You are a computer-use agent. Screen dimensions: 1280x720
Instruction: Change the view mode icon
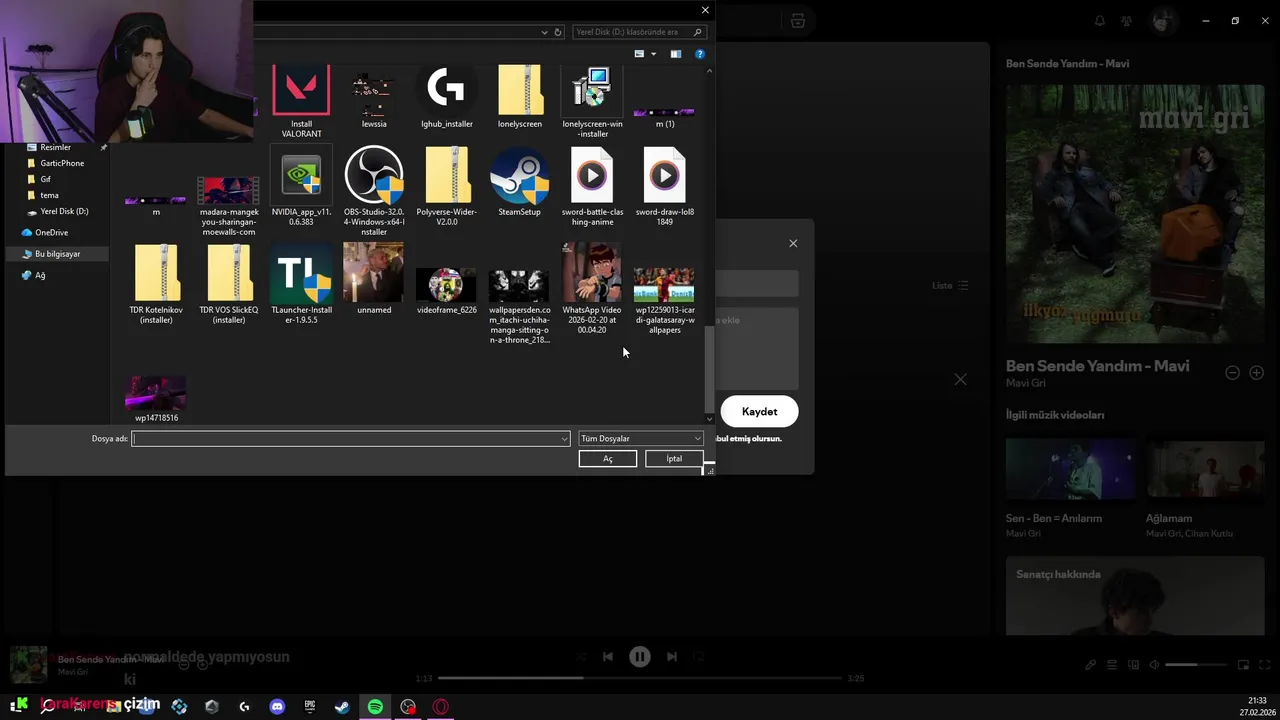click(x=639, y=54)
